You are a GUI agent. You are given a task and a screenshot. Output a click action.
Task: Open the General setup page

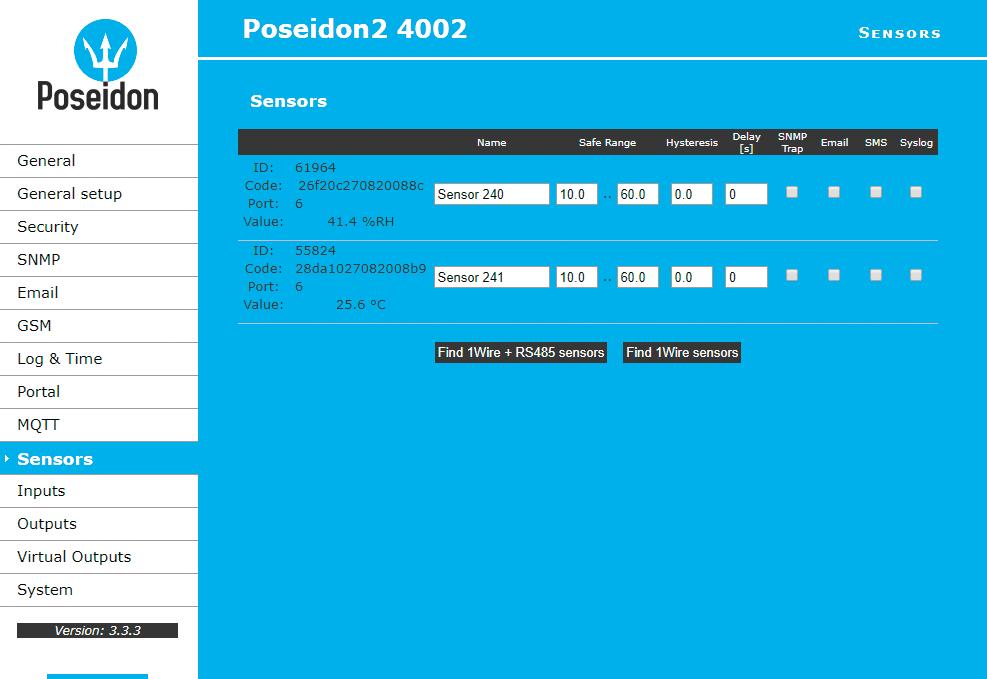coord(99,194)
